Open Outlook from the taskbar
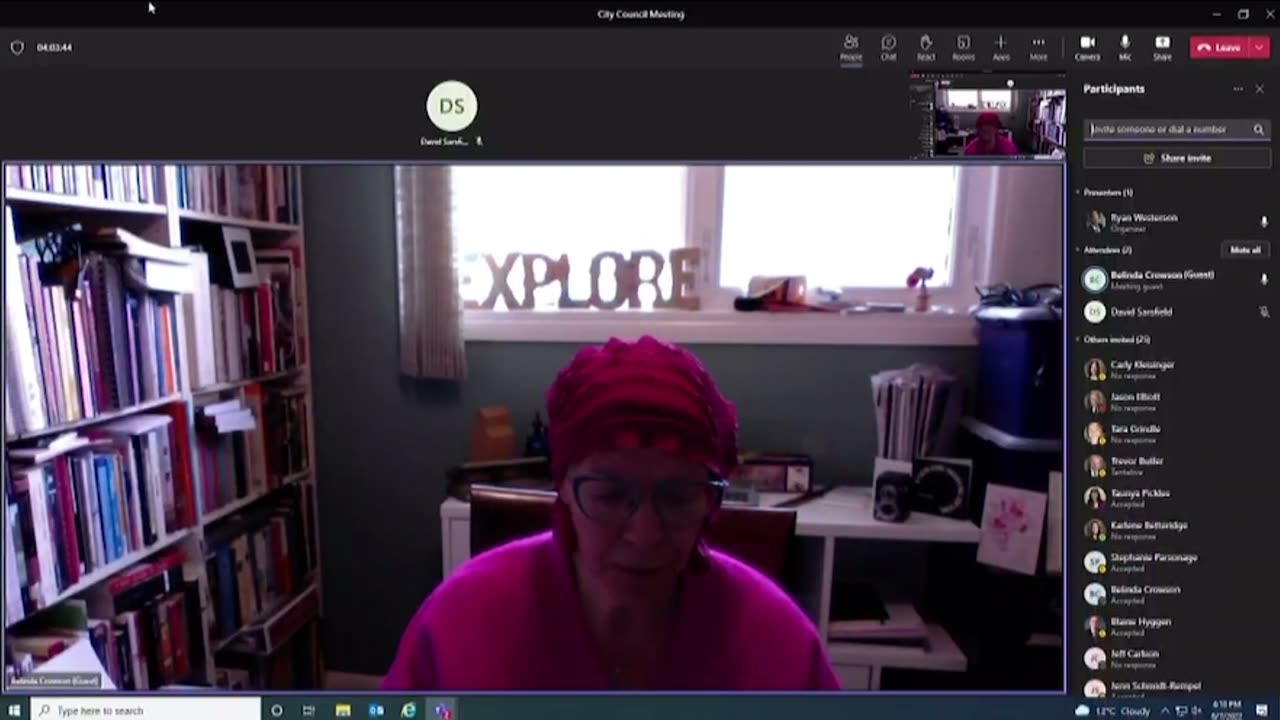Screen dimensions: 1280x720 (376, 710)
